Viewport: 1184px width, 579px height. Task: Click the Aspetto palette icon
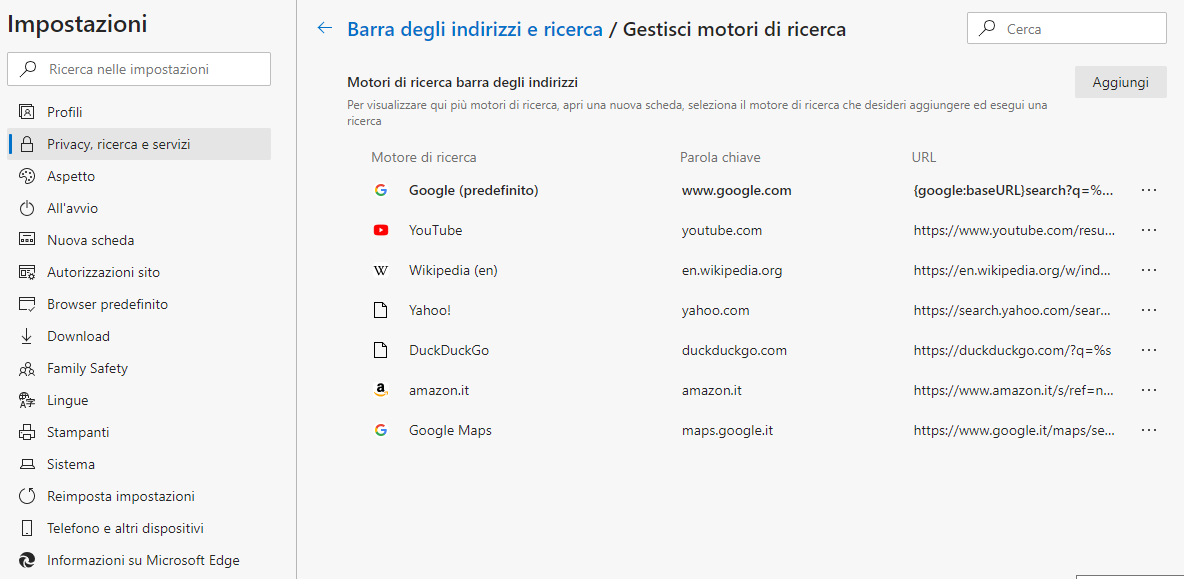[27, 177]
